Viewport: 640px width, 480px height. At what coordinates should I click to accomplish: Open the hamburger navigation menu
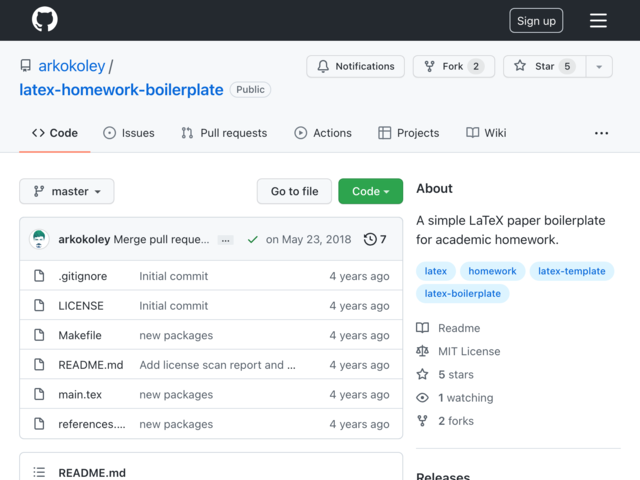click(x=598, y=20)
